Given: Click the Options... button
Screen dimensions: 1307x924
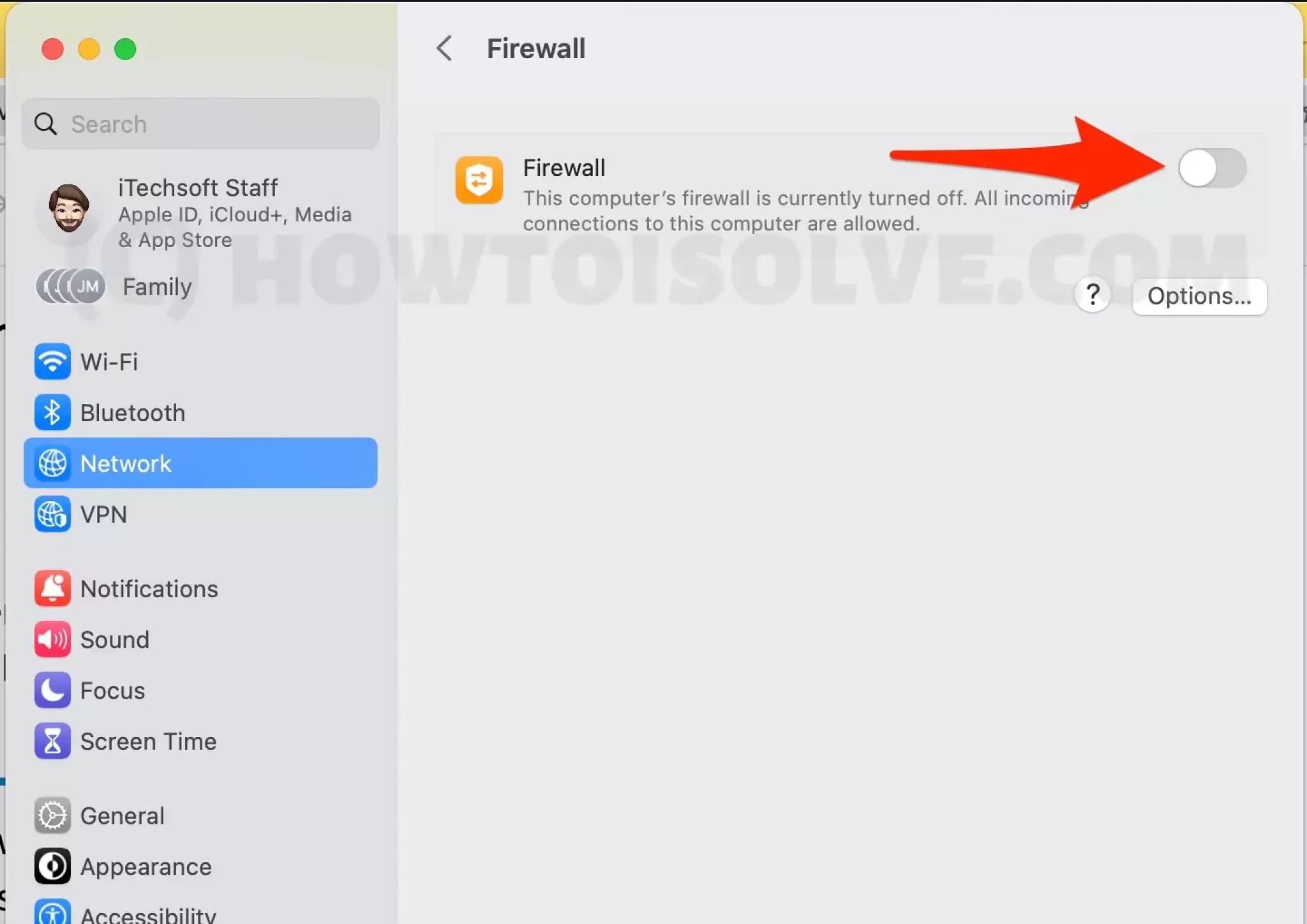Looking at the screenshot, I should [1199, 296].
